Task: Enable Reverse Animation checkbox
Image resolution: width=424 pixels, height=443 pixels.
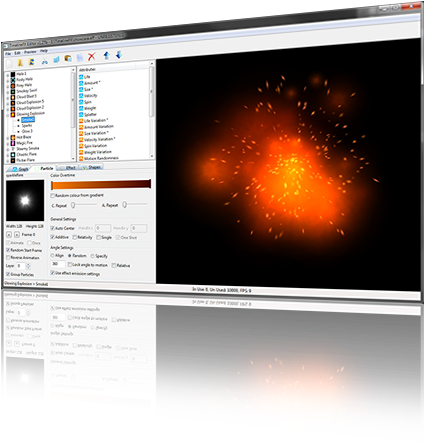Action: [8, 258]
